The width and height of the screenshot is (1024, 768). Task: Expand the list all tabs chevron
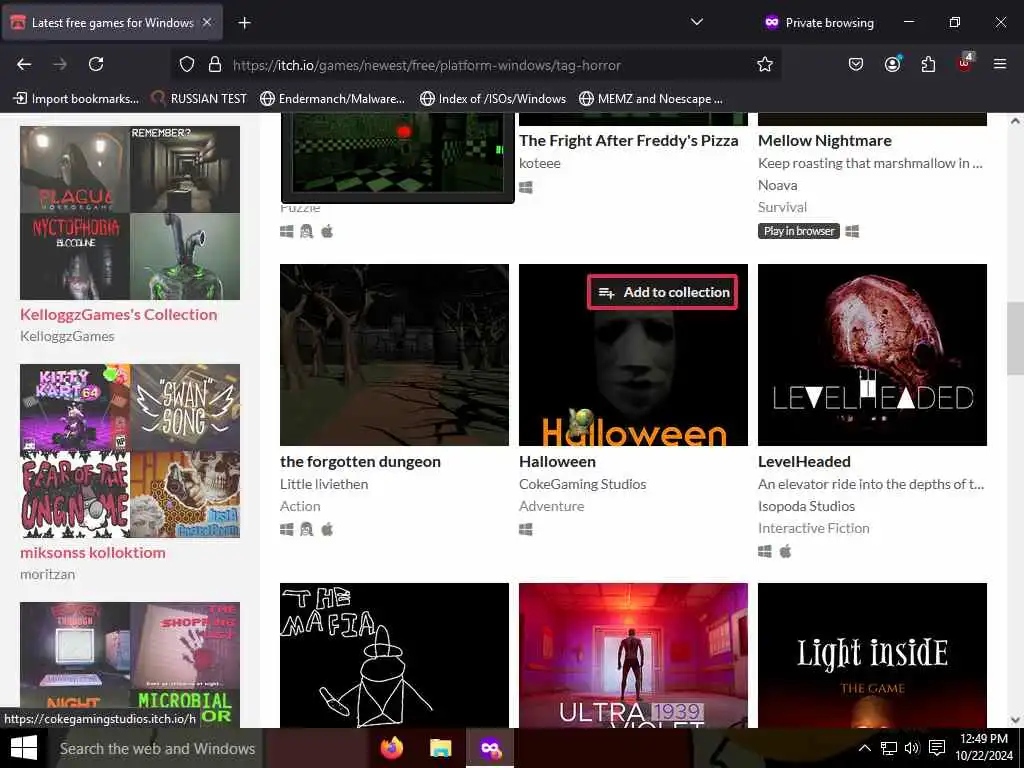pos(697,22)
